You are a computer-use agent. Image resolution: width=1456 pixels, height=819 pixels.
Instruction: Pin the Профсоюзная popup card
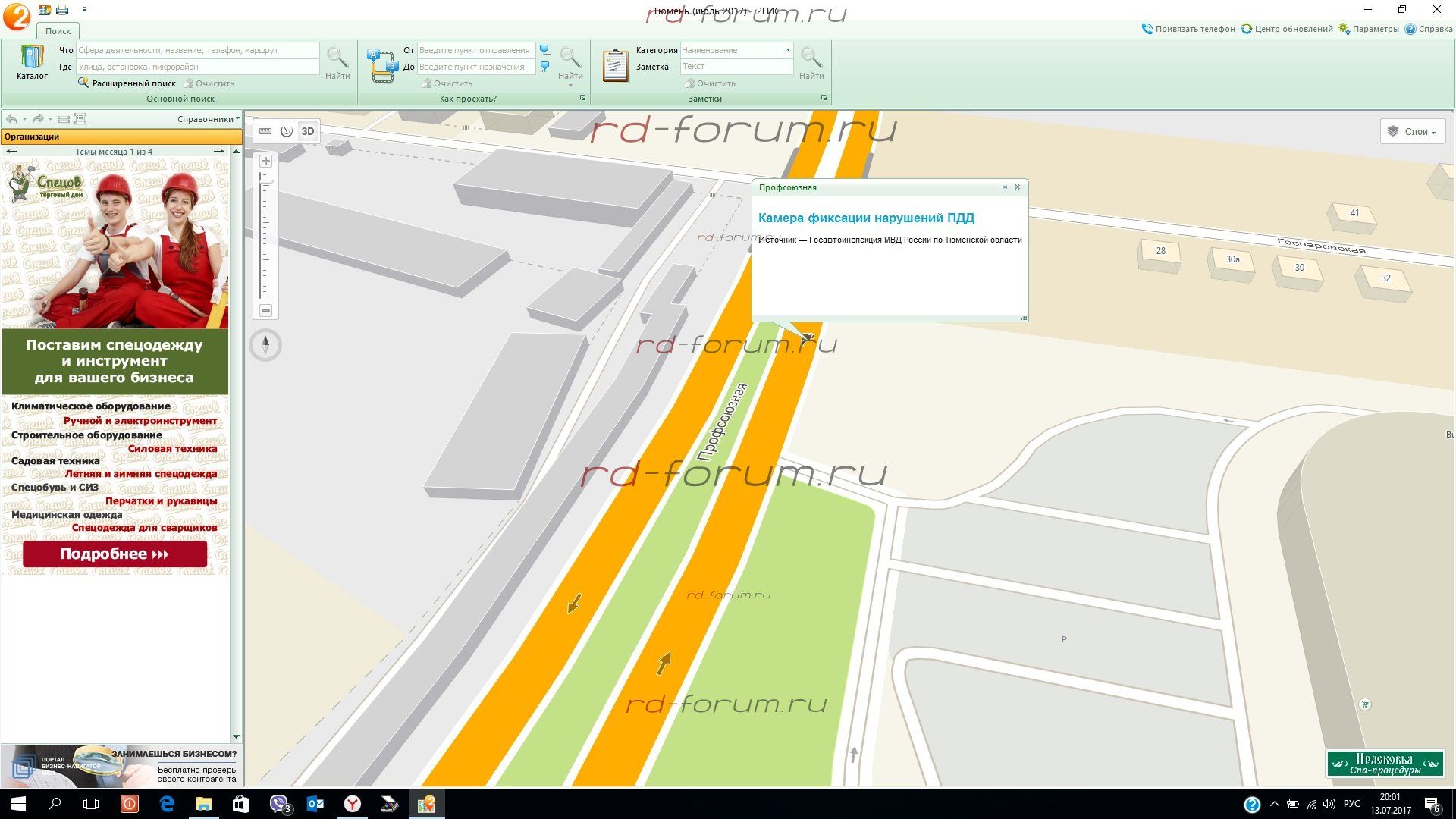click(x=1003, y=187)
